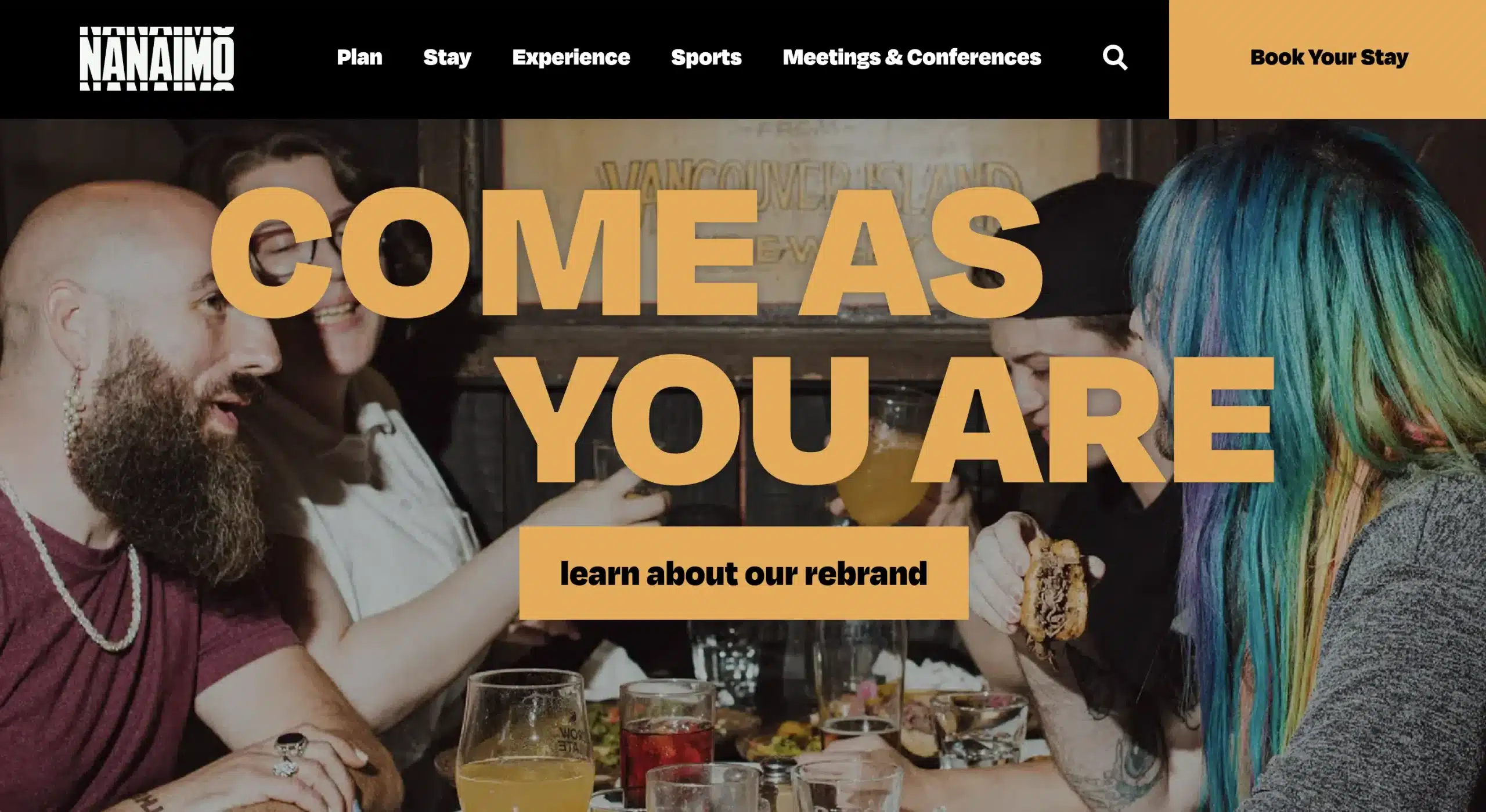Click the ring on the man's hand

click(x=289, y=753)
